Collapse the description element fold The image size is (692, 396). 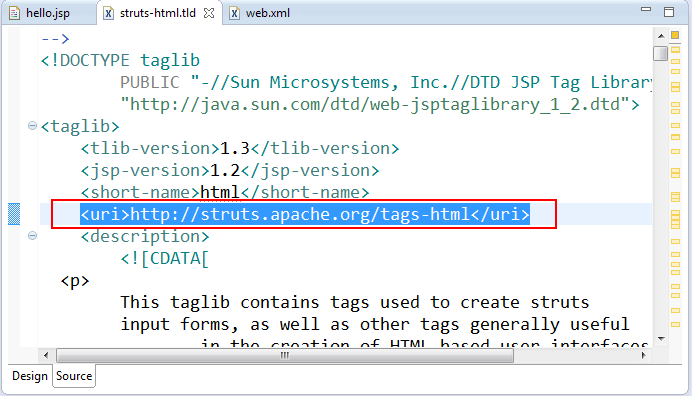click(x=32, y=236)
